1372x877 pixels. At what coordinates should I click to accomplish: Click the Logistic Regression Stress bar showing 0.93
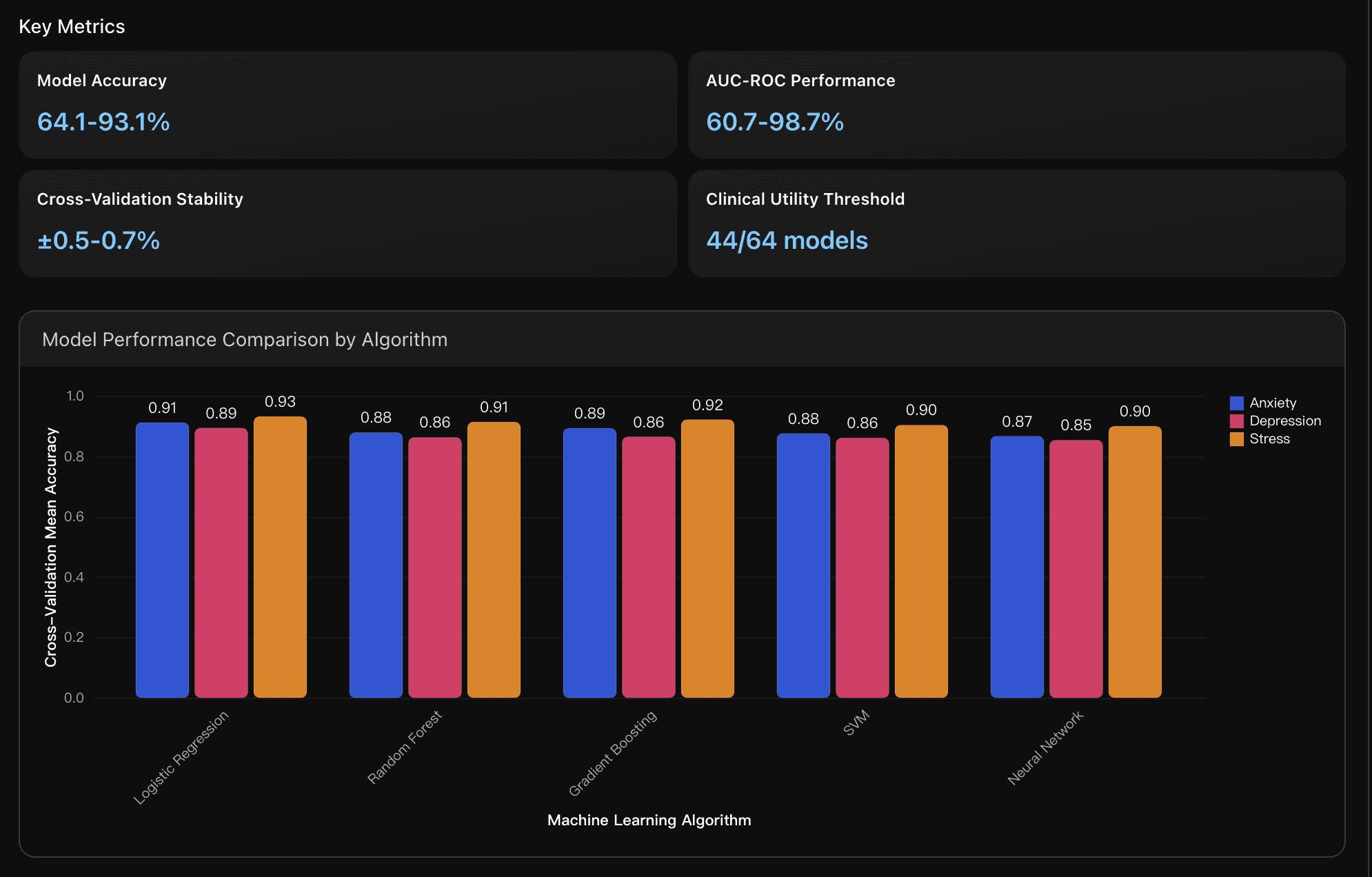tap(281, 552)
